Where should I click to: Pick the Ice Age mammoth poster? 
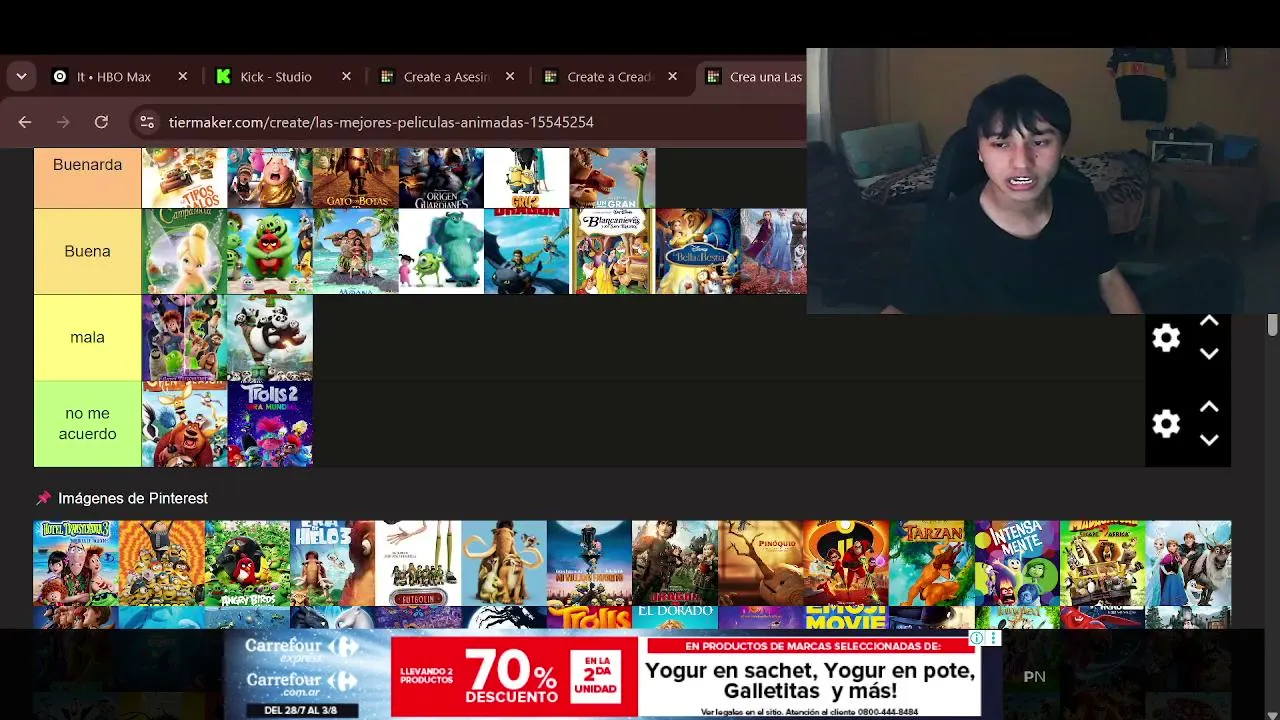(x=504, y=563)
